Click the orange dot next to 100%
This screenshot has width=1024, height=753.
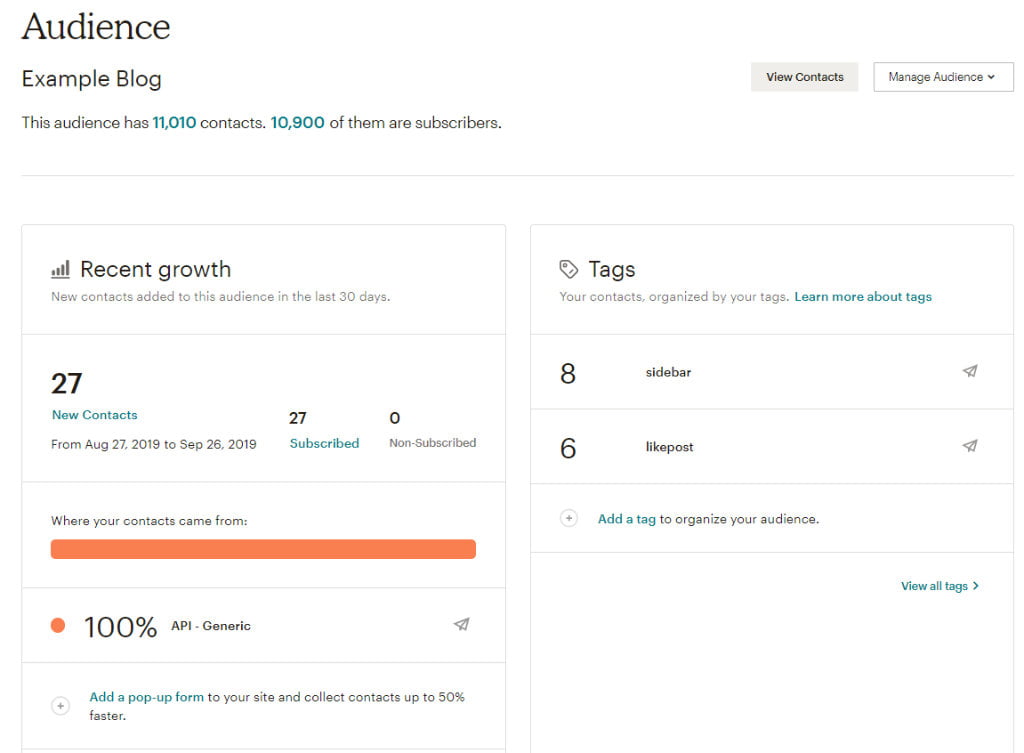click(x=57, y=624)
